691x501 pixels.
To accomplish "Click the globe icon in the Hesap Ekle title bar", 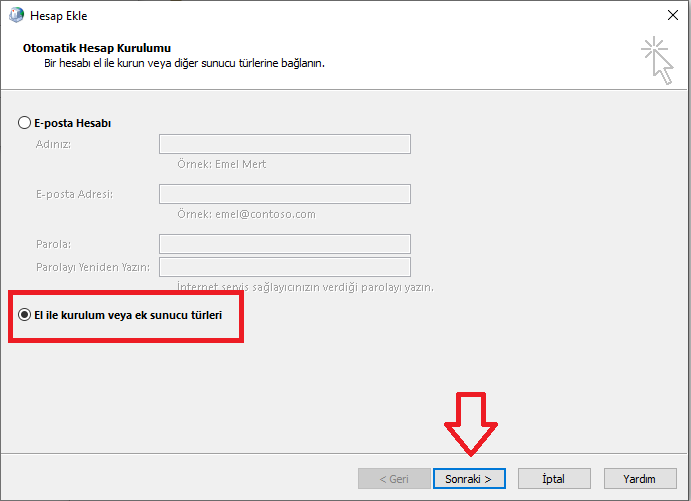I will coord(16,14).
